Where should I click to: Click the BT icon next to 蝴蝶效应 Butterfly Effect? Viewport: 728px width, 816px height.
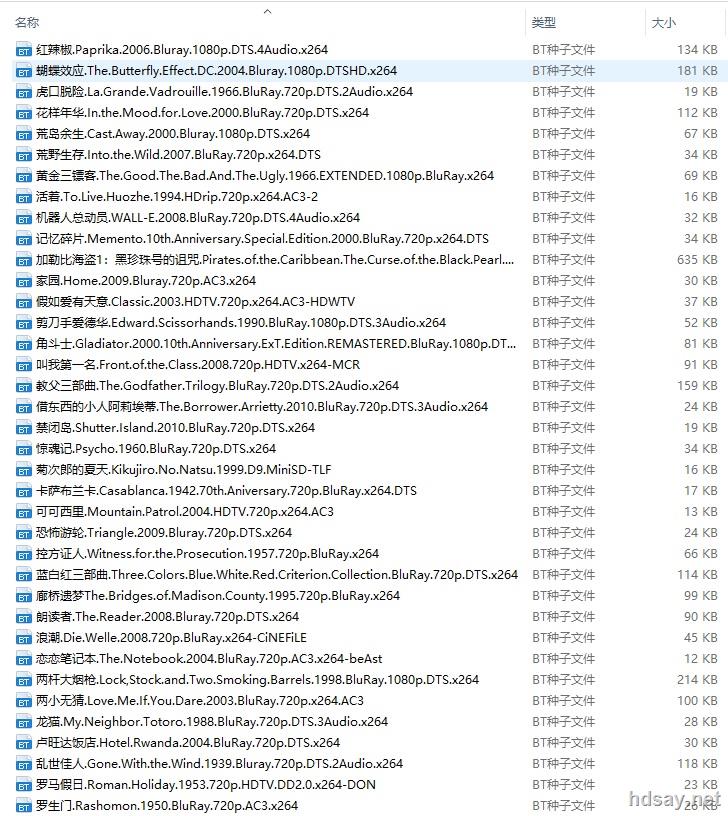(x=23, y=71)
